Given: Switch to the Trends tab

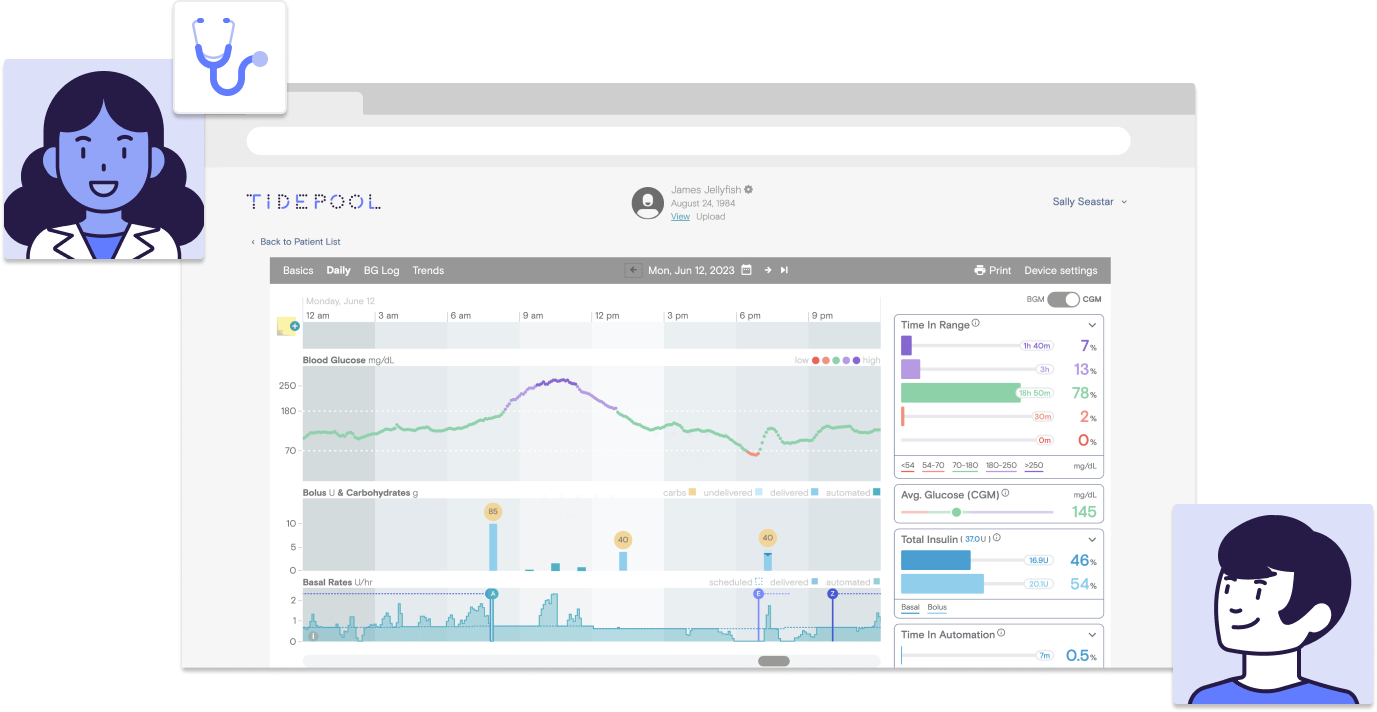Looking at the screenshot, I should 428,270.
